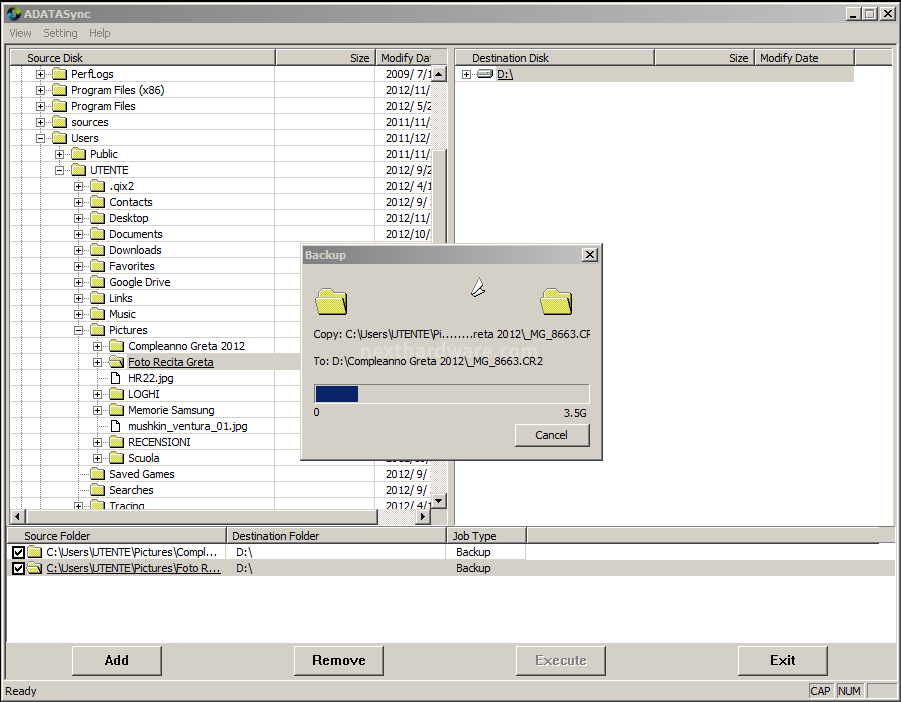The height and width of the screenshot is (702, 901).
Task: Expand the RECENSIONI node
Action: click(x=98, y=442)
